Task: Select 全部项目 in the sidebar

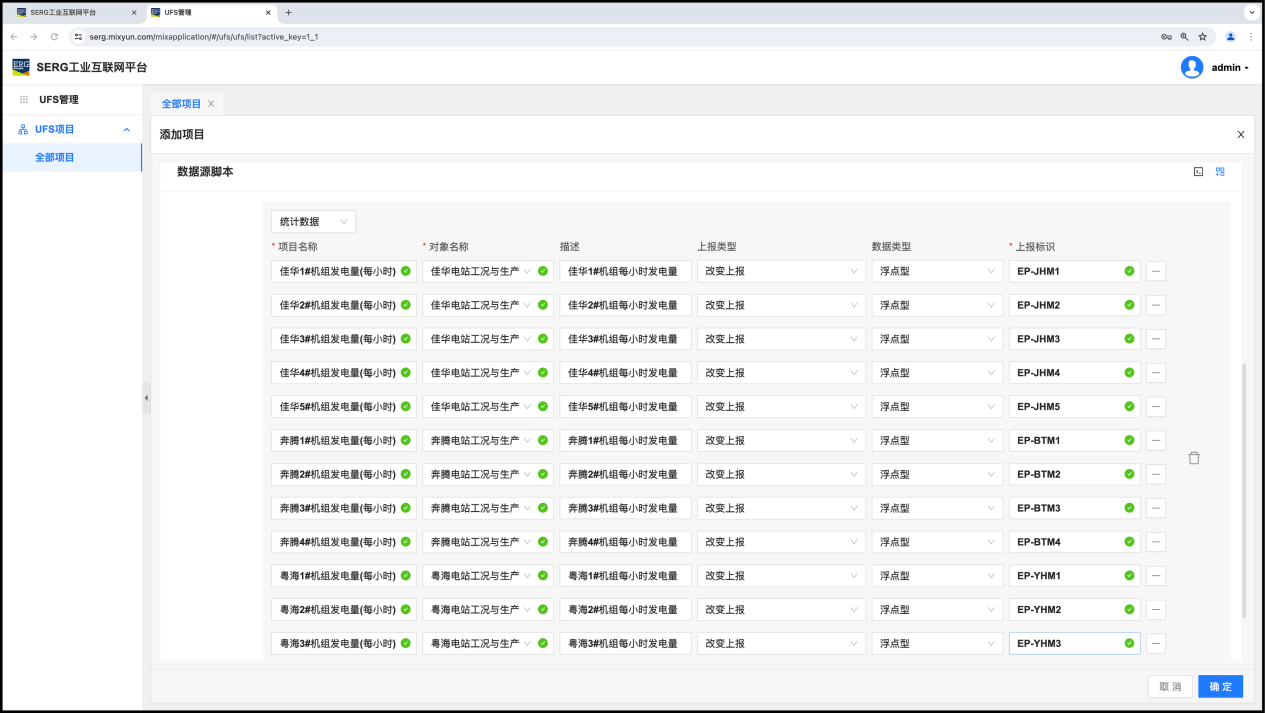Action: (55, 158)
